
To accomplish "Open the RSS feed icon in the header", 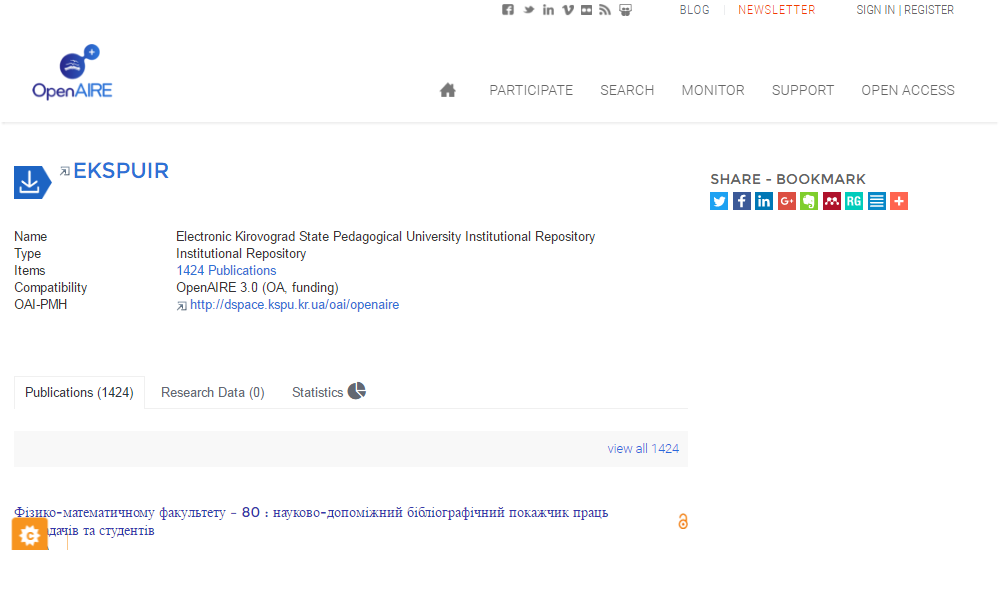I will pyautogui.click(x=604, y=10).
